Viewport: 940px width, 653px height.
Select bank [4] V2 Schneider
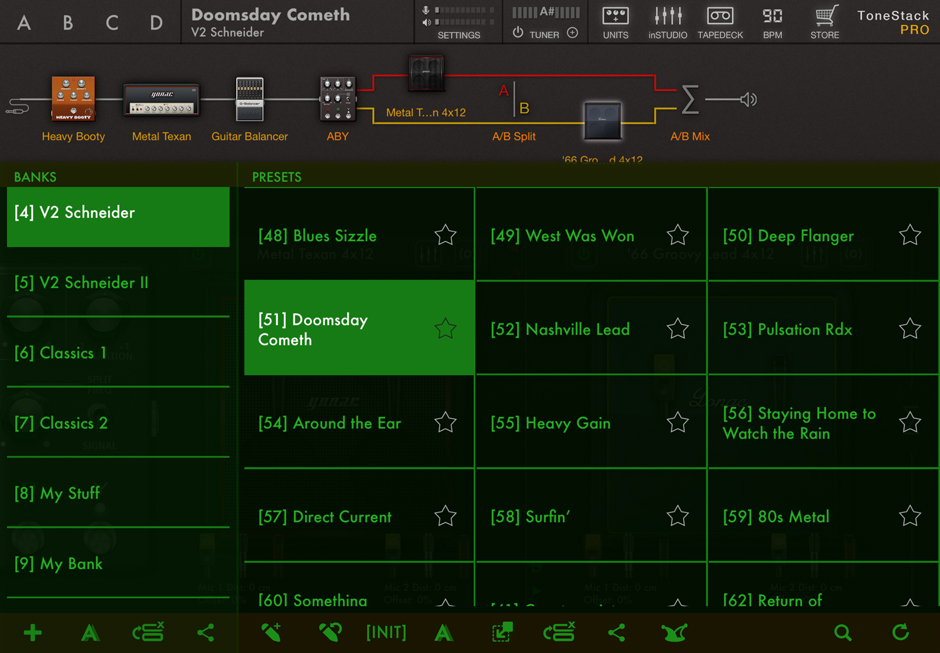[118, 216]
